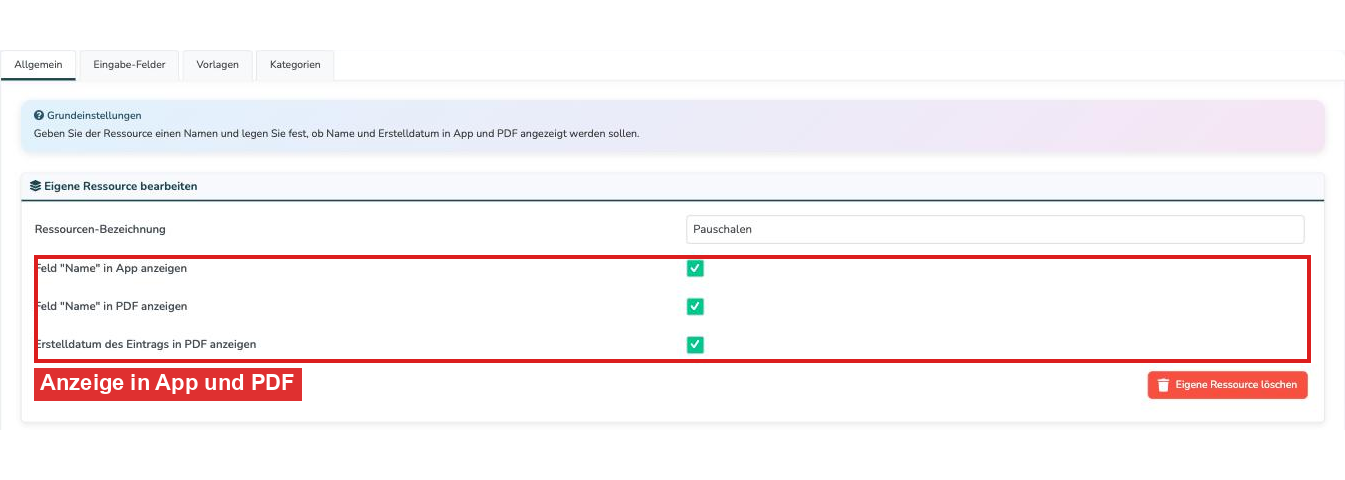Open the Eingabe-Felder tab
Viewport: 1345px width, 480px height.
pos(129,65)
